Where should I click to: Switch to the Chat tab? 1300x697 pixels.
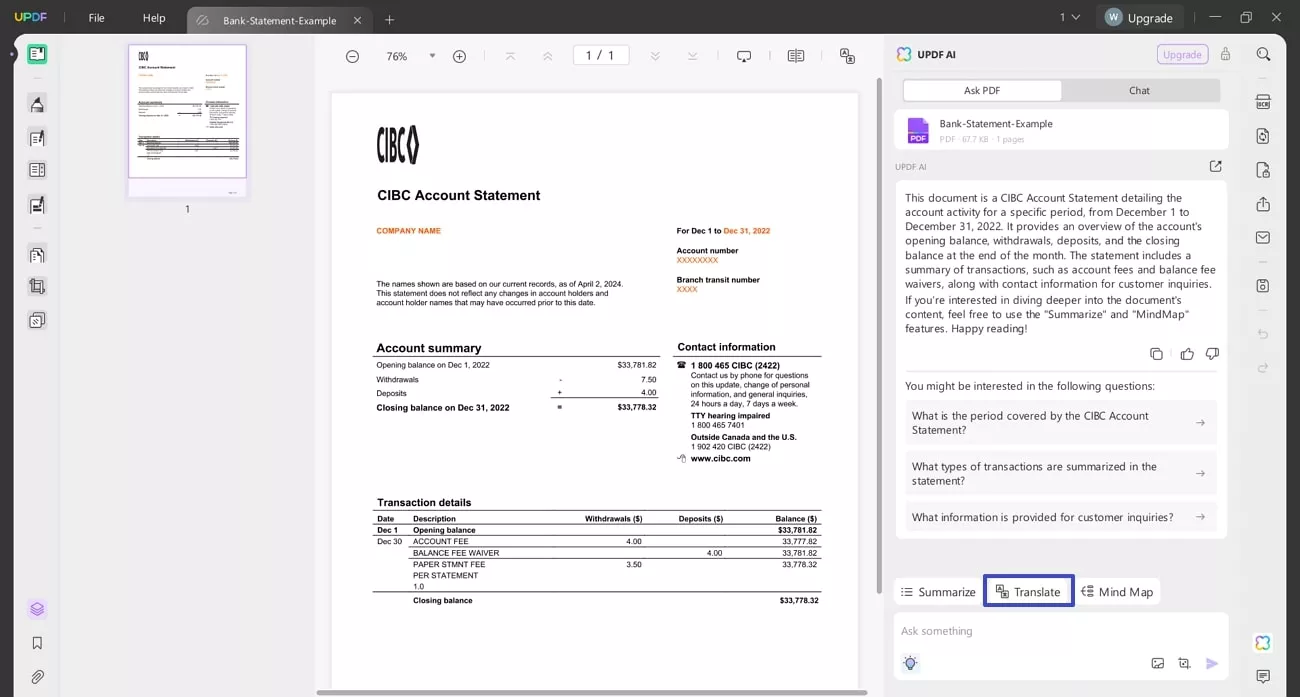click(x=1140, y=90)
